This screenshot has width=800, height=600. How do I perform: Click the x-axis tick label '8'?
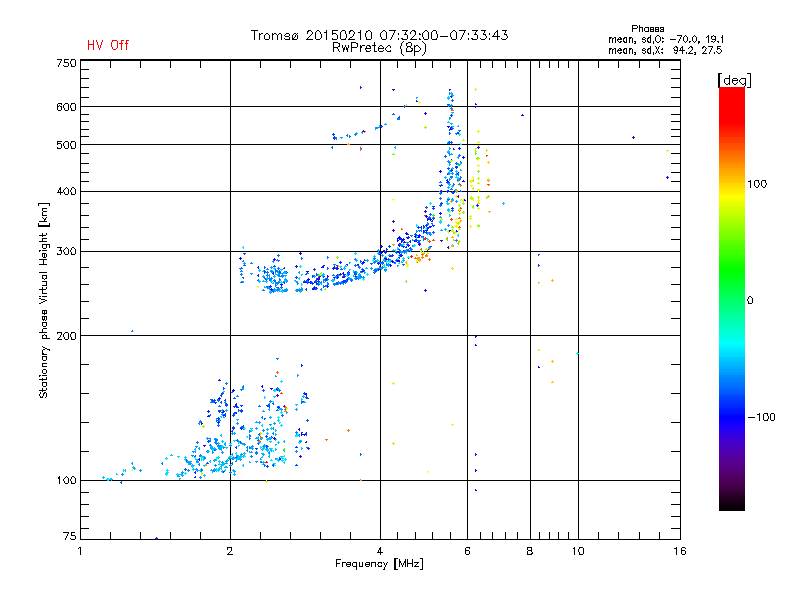(530, 551)
